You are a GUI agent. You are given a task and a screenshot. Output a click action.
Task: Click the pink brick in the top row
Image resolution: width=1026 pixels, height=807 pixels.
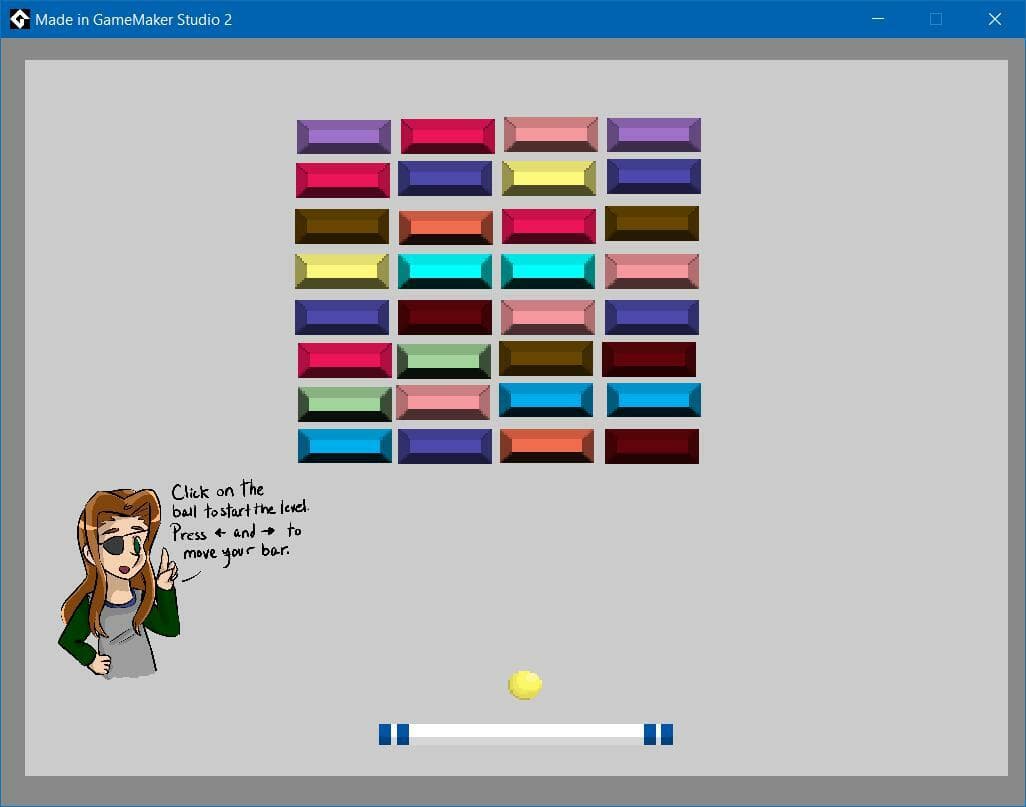(x=551, y=134)
